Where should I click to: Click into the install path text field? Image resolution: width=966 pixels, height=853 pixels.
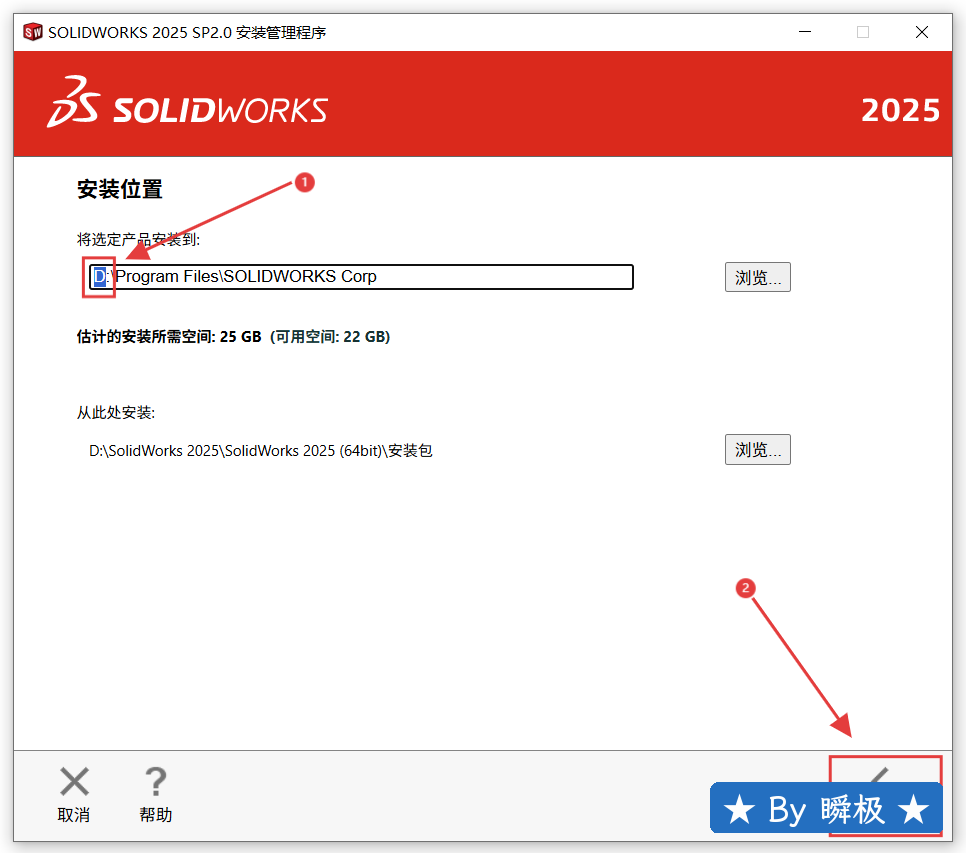[x=400, y=277]
